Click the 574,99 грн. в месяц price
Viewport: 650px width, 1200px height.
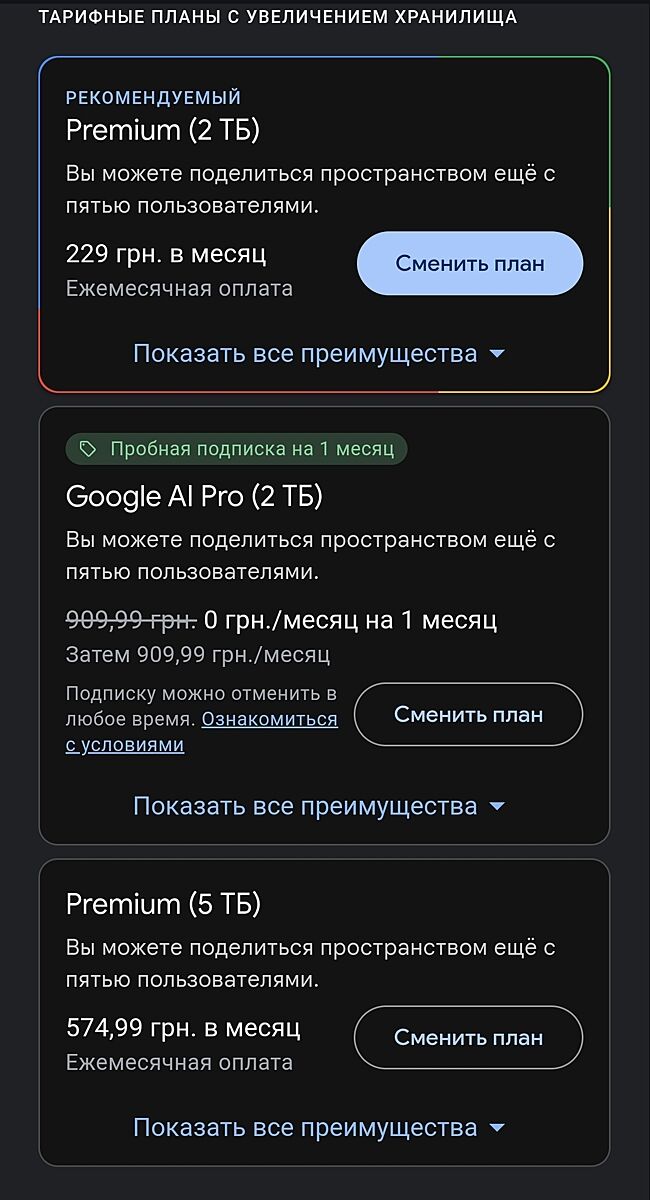pos(183,1027)
